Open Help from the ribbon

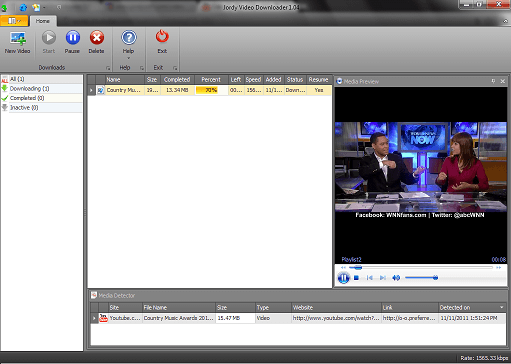point(129,38)
